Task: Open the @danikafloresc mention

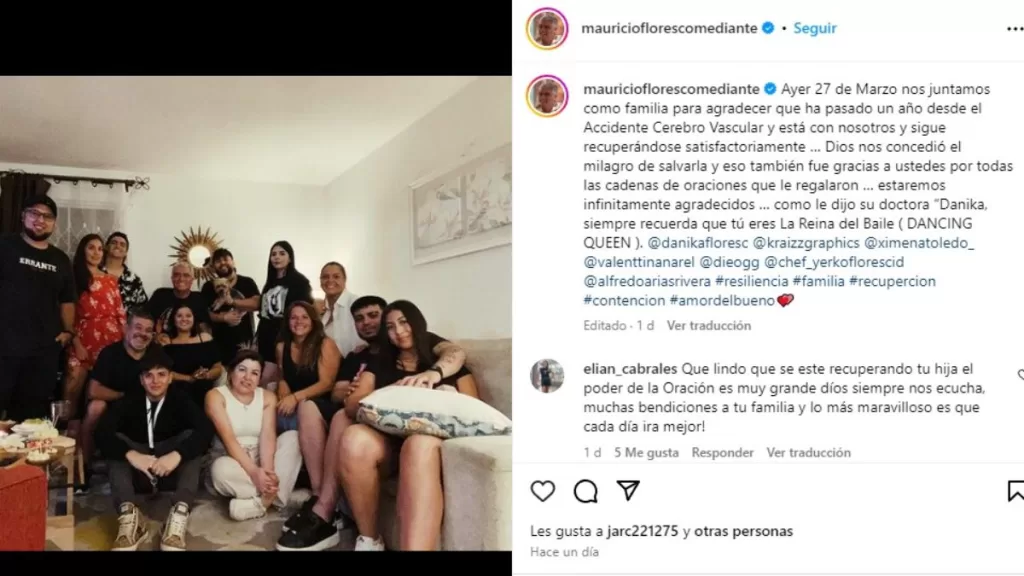Action: coord(697,243)
